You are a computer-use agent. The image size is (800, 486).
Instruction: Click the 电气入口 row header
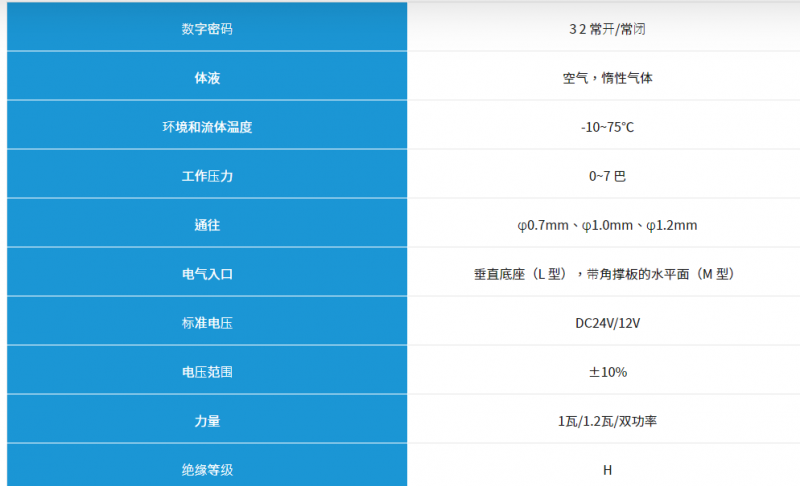tap(207, 274)
